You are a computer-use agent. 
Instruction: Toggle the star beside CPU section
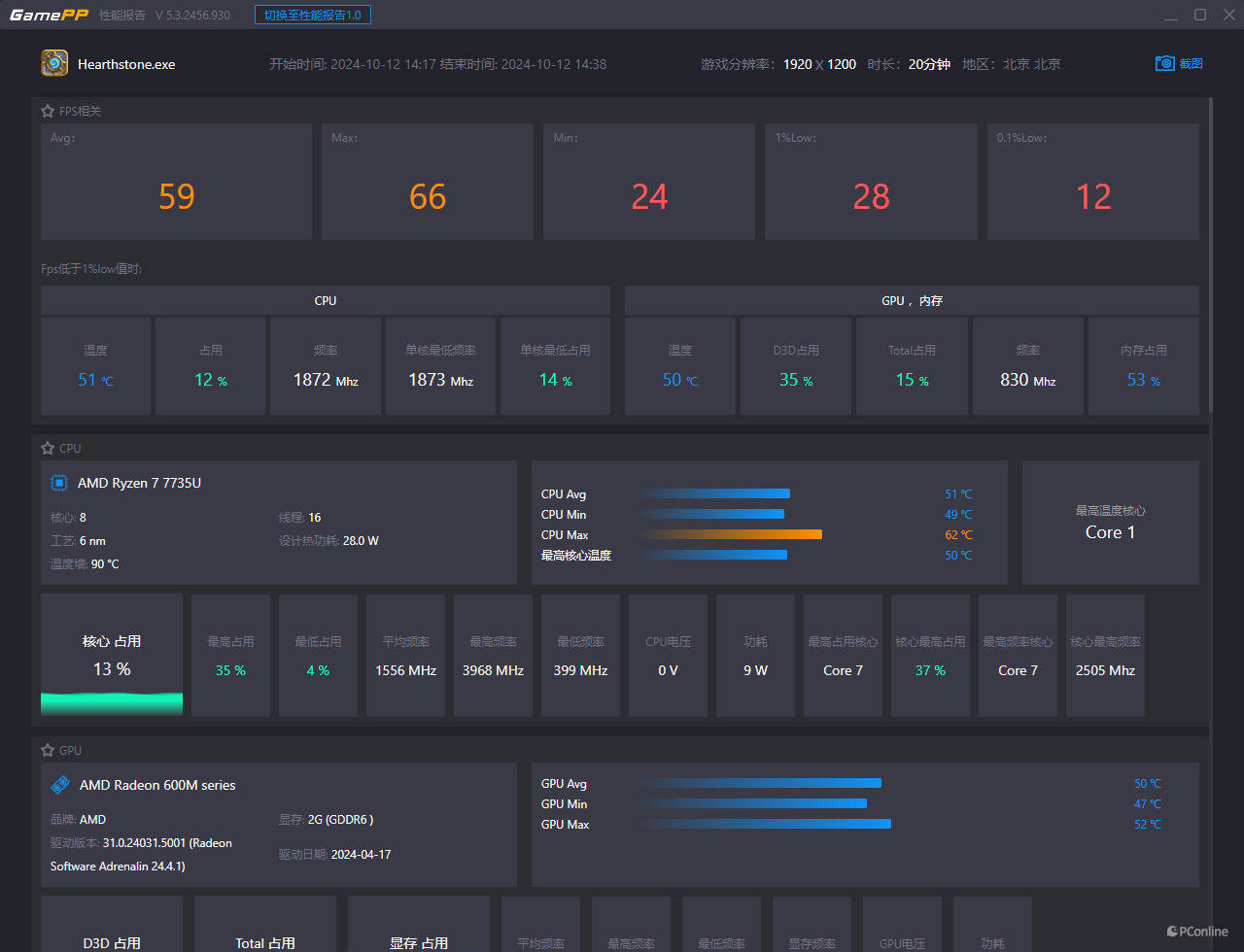click(x=48, y=448)
